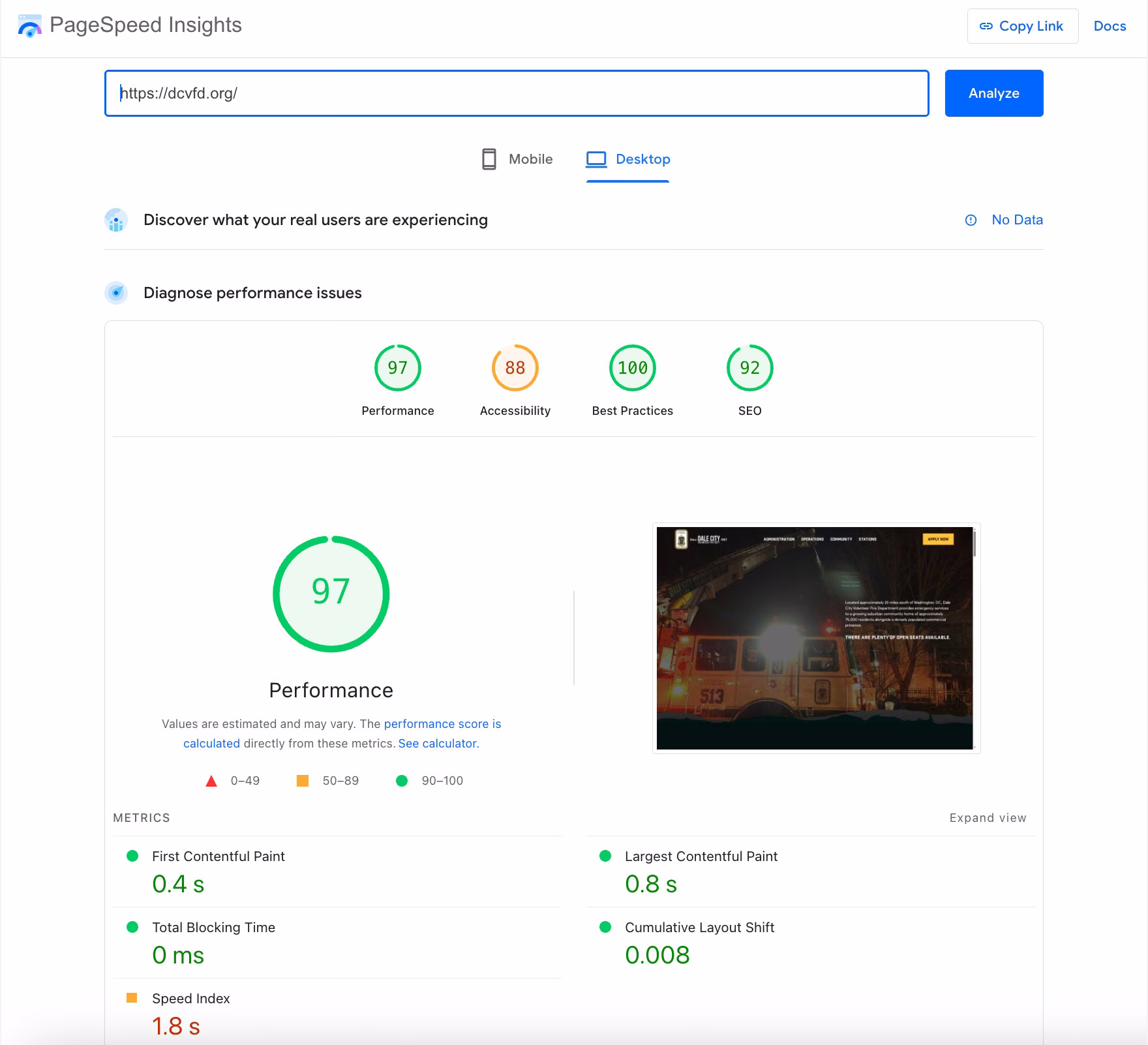This screenshot has width=1148, height=1045.
Task: Select the Accessibility score gauge 88
Action: pos(515,368)
